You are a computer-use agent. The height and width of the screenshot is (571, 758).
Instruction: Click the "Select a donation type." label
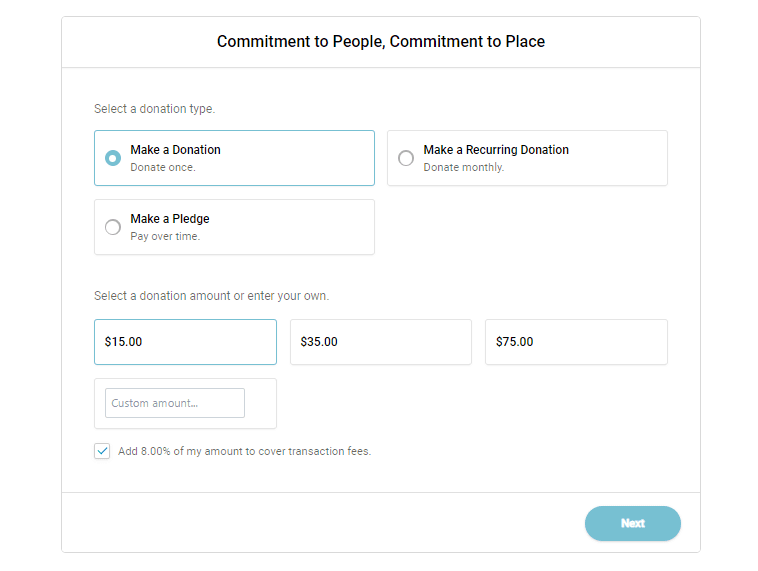tap(154, 109)
